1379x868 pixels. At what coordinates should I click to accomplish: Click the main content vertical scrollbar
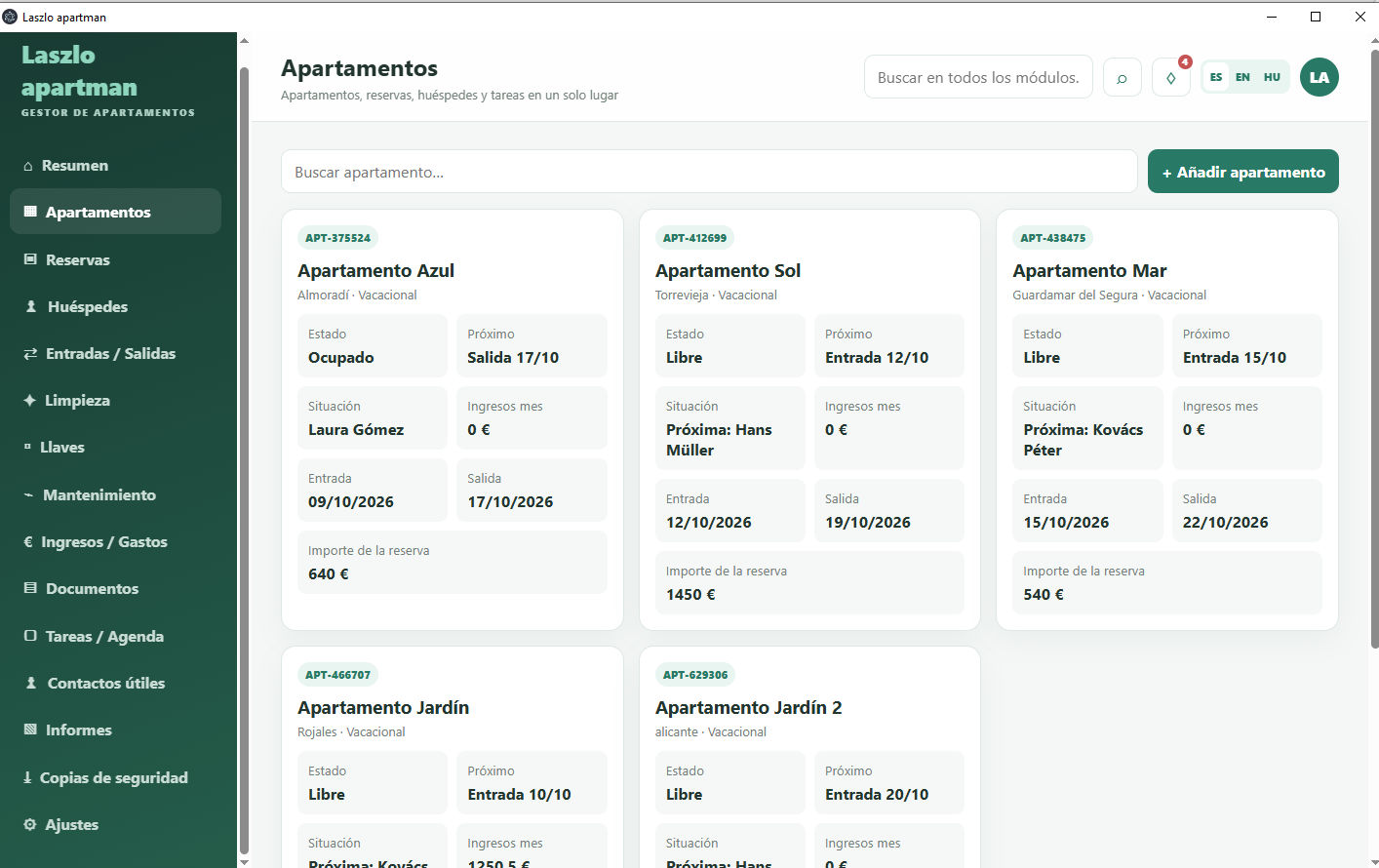point(1374,347)
